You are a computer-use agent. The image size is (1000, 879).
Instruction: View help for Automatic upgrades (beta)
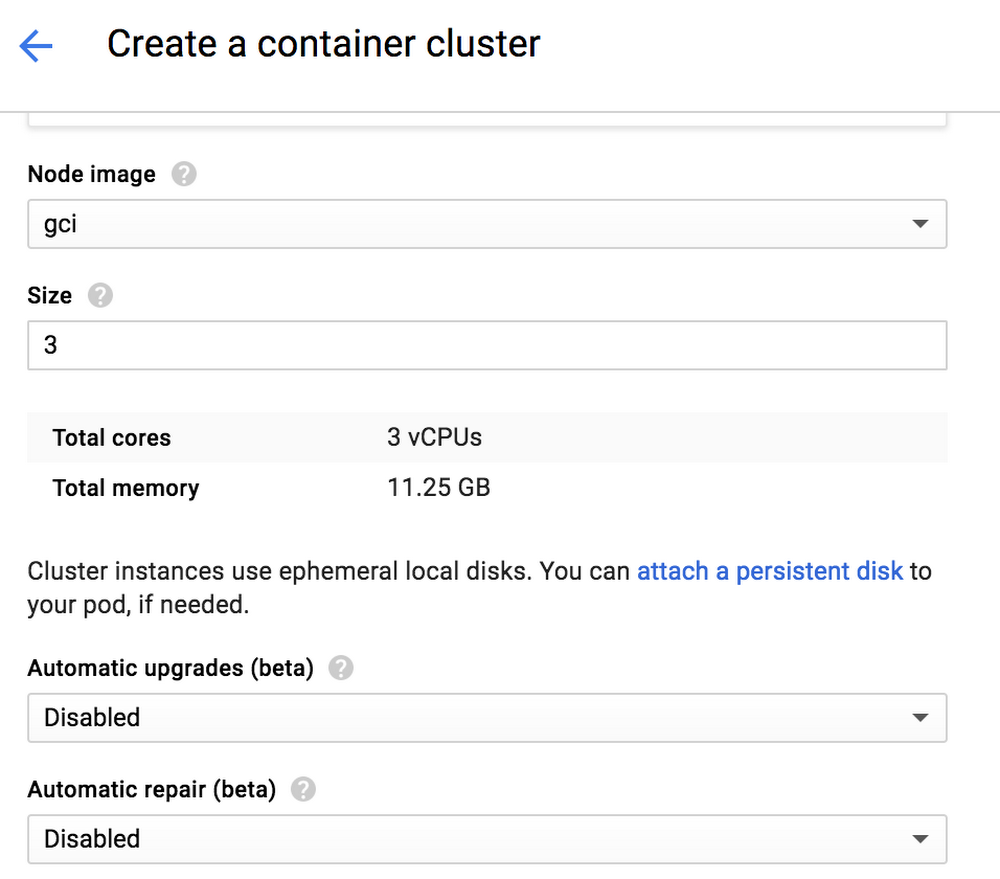pyautogui.click(x=341, y=668)
